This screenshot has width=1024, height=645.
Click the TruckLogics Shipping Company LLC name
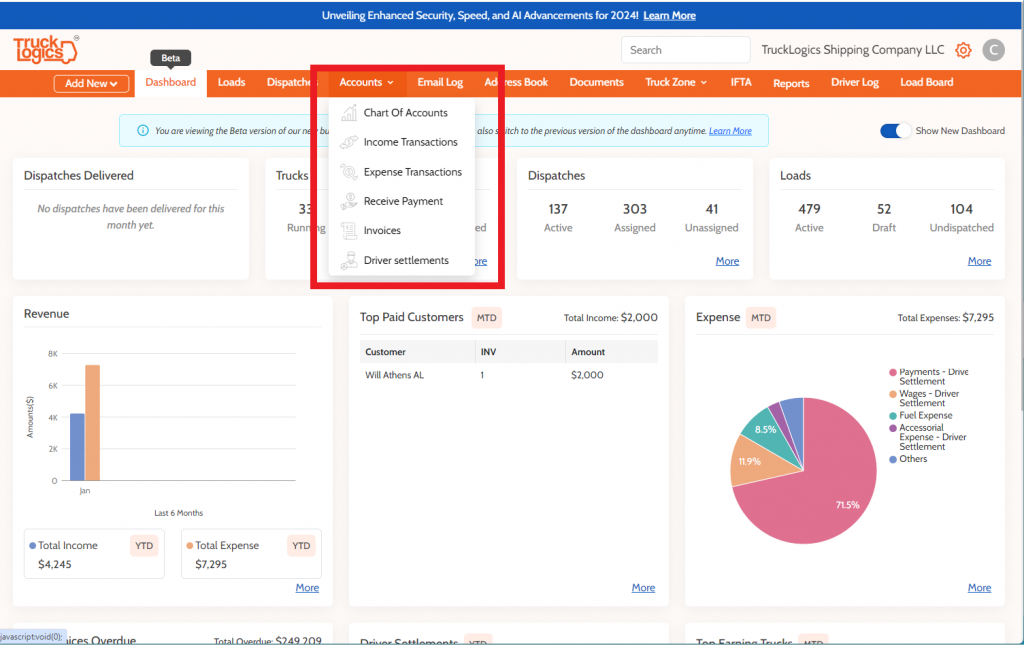tap(852, 50)
